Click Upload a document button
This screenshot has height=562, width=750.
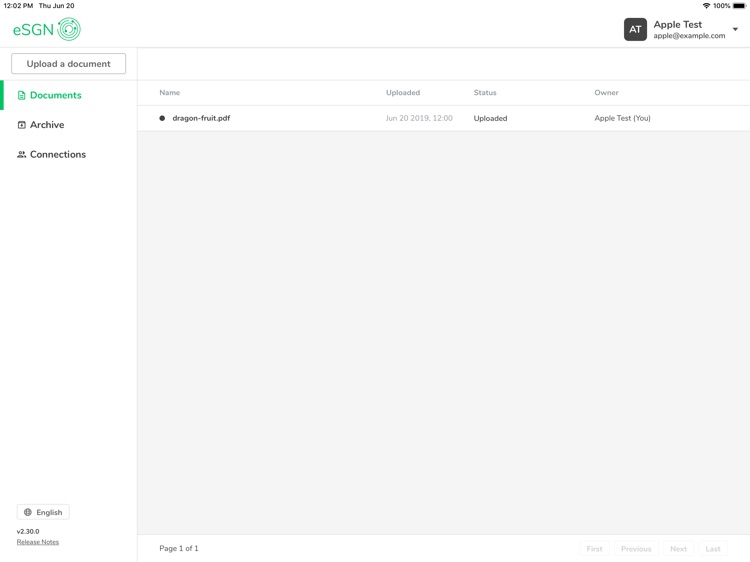[x=68, y=64]
